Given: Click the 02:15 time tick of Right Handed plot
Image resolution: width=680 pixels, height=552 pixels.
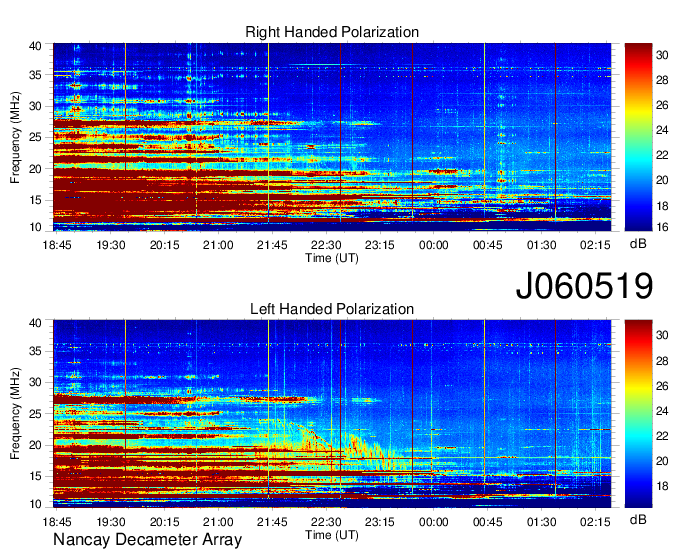Looking at the screenshot, I should [x=595, y=245].
